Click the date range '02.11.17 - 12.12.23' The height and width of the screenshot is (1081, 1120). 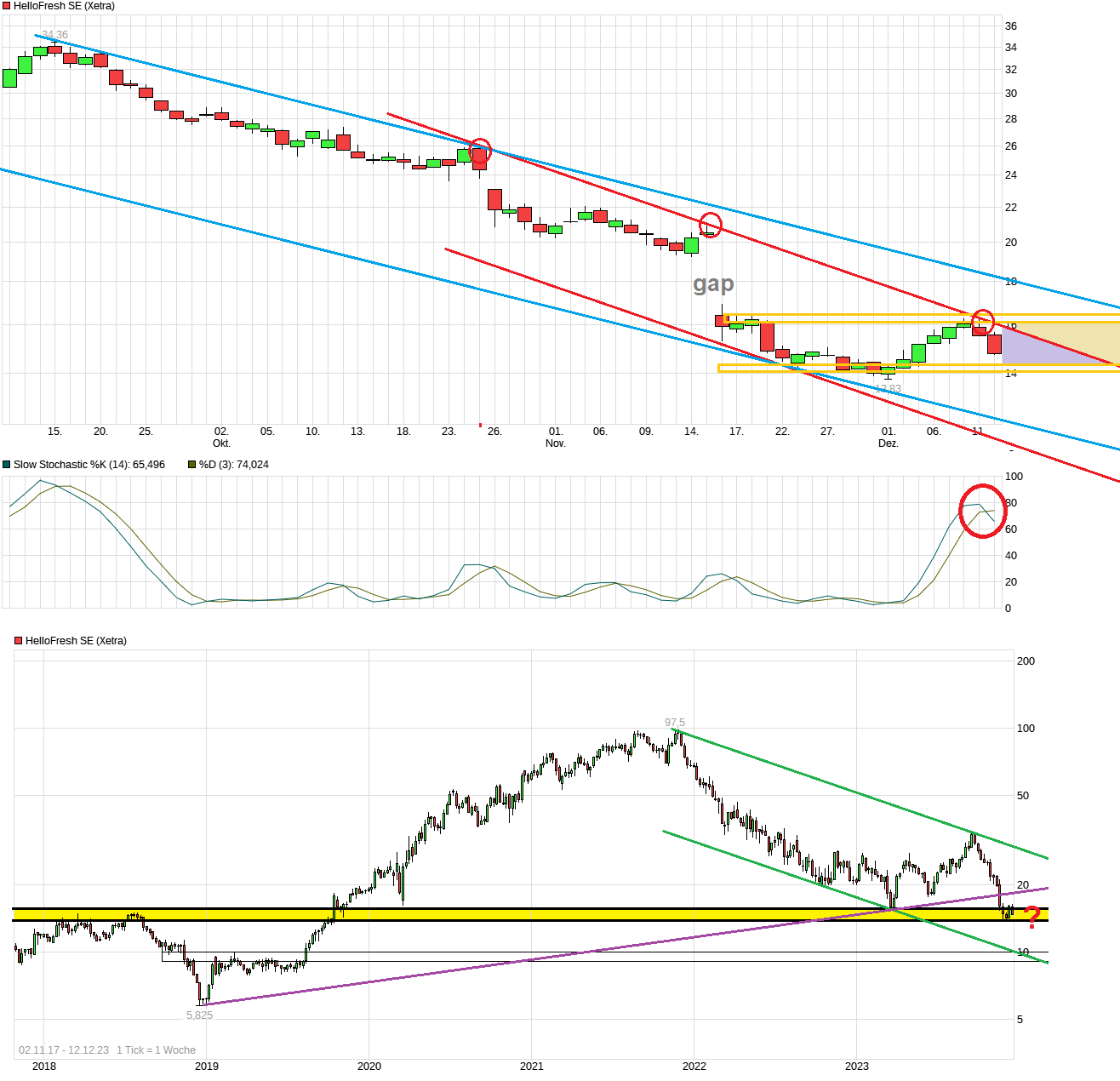[x=64, y=1050]
